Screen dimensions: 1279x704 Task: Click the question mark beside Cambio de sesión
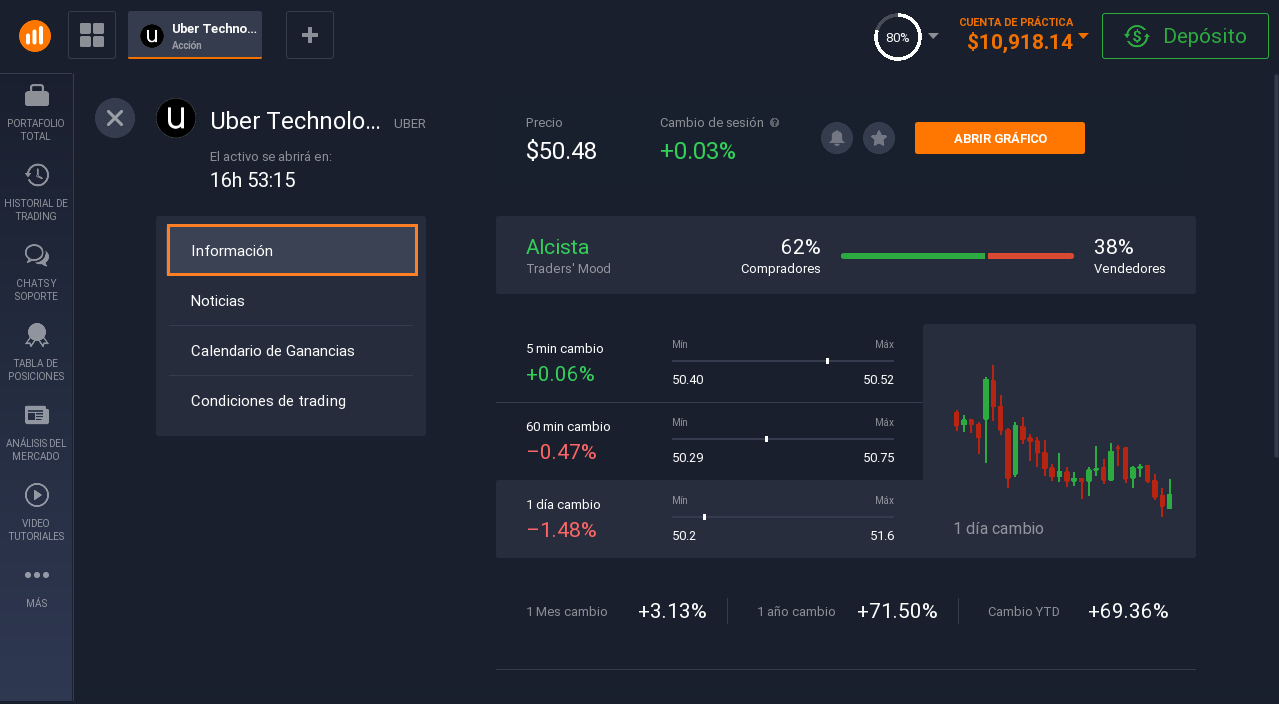pos(775,122)
